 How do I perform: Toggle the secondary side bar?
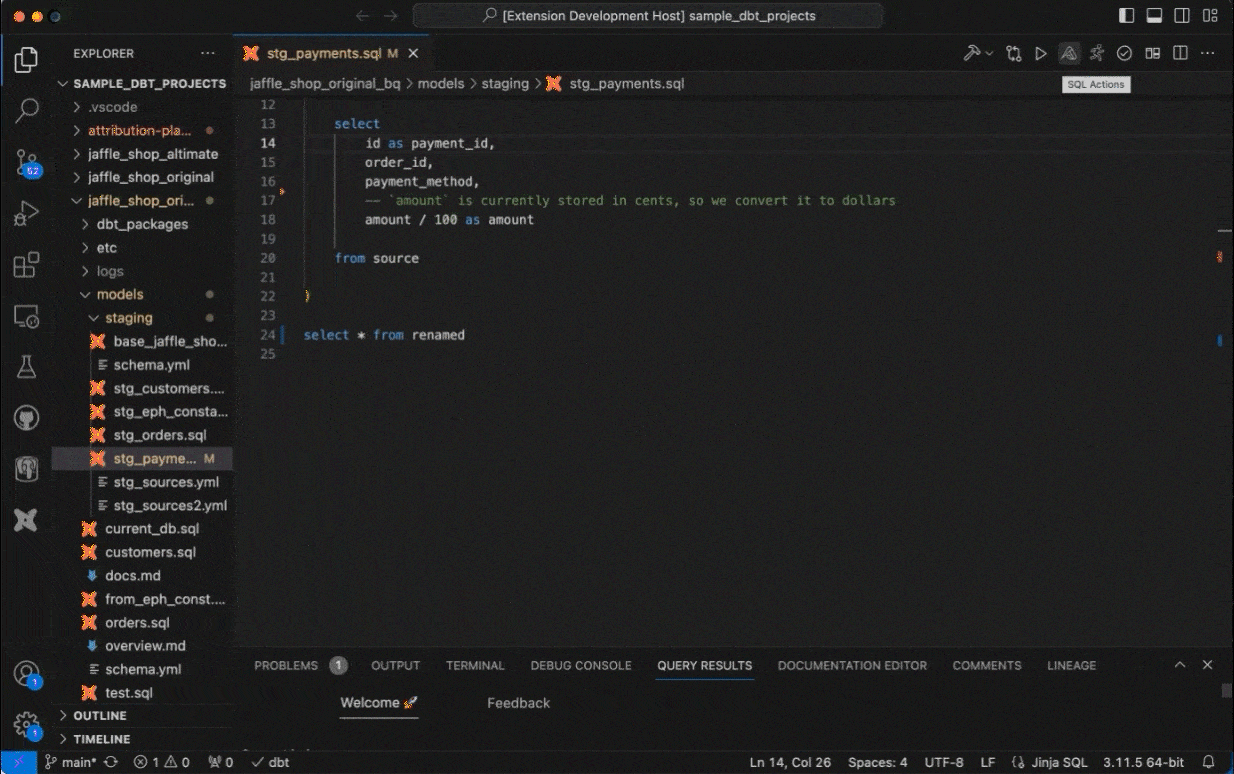click(1182, 16)
